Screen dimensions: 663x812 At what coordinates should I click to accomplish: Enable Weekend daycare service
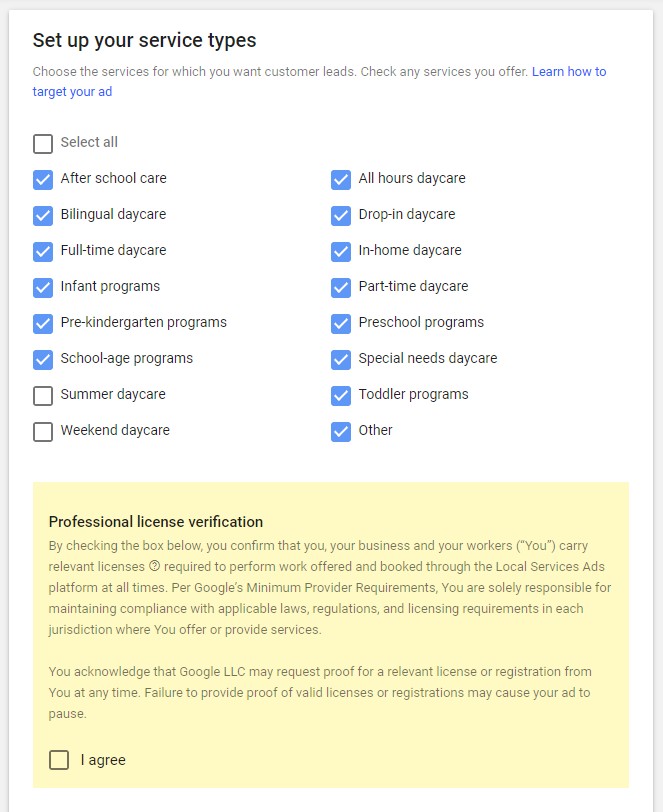coord(43,432)
